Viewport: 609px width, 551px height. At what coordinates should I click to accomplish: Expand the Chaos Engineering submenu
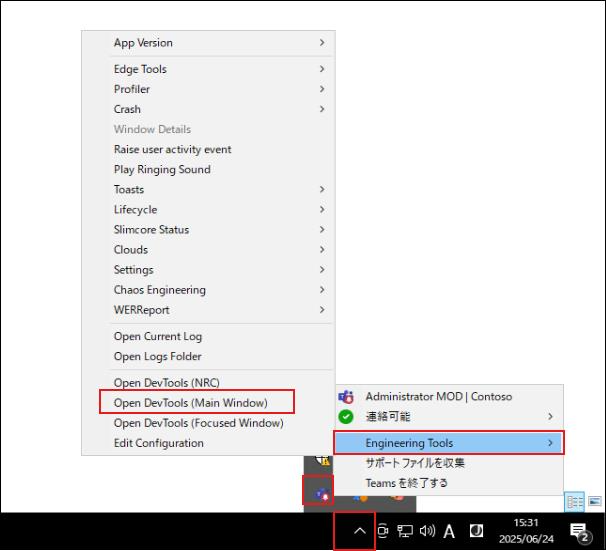click(x=209, y=290)
